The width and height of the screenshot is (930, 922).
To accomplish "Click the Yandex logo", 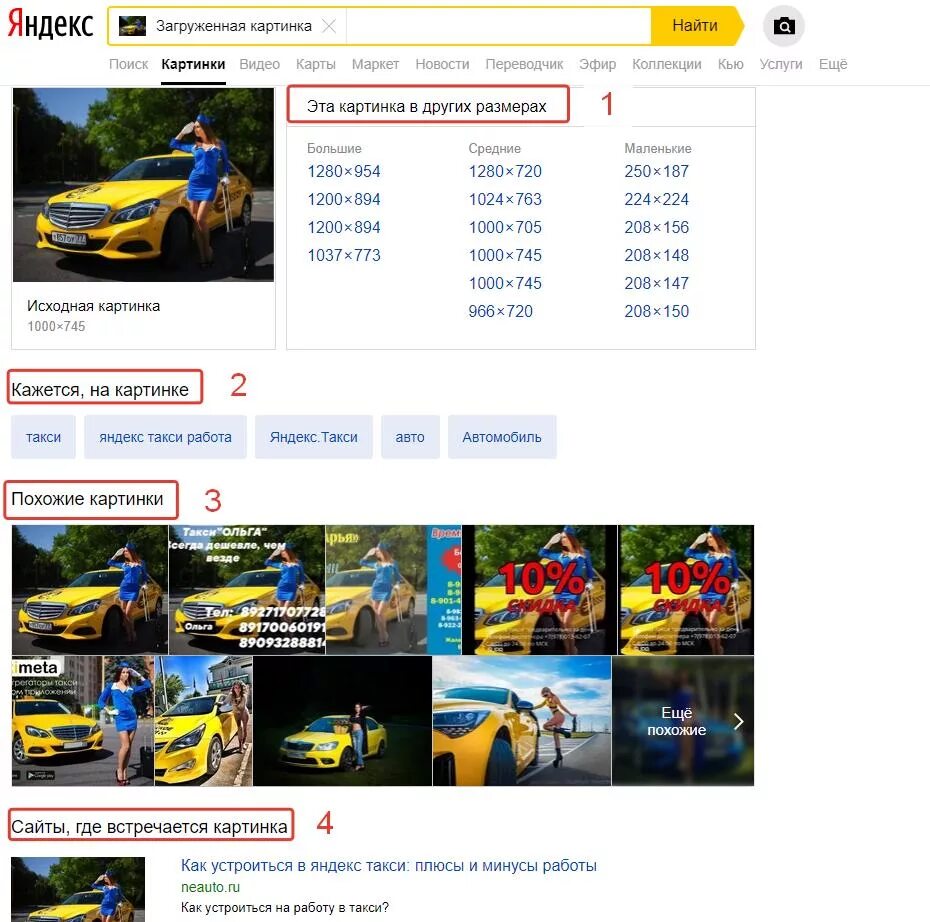I will [x=50, y=24].
